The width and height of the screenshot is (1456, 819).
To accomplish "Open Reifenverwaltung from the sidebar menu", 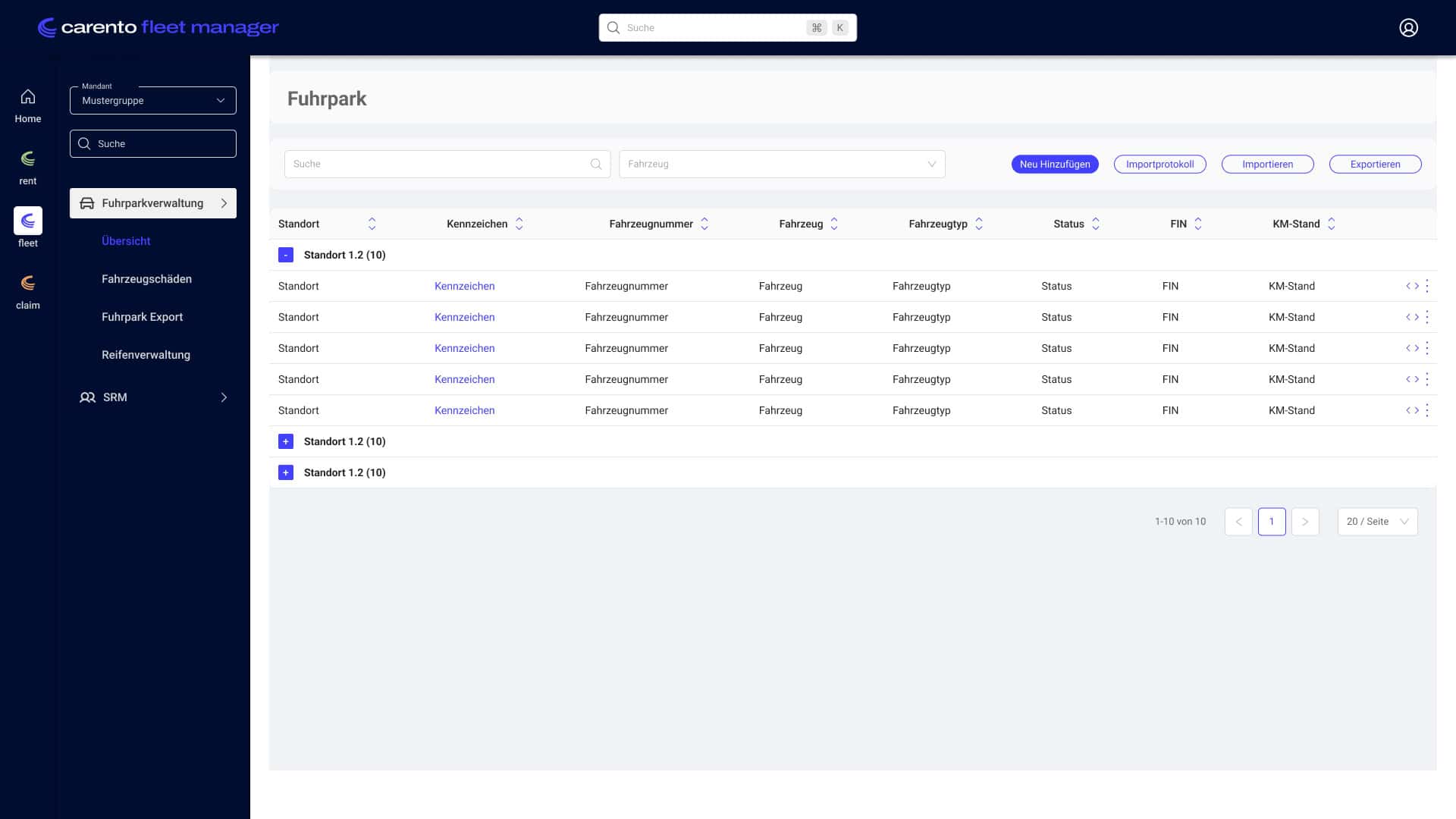I will pyautogui.click(x=146, y=355).
